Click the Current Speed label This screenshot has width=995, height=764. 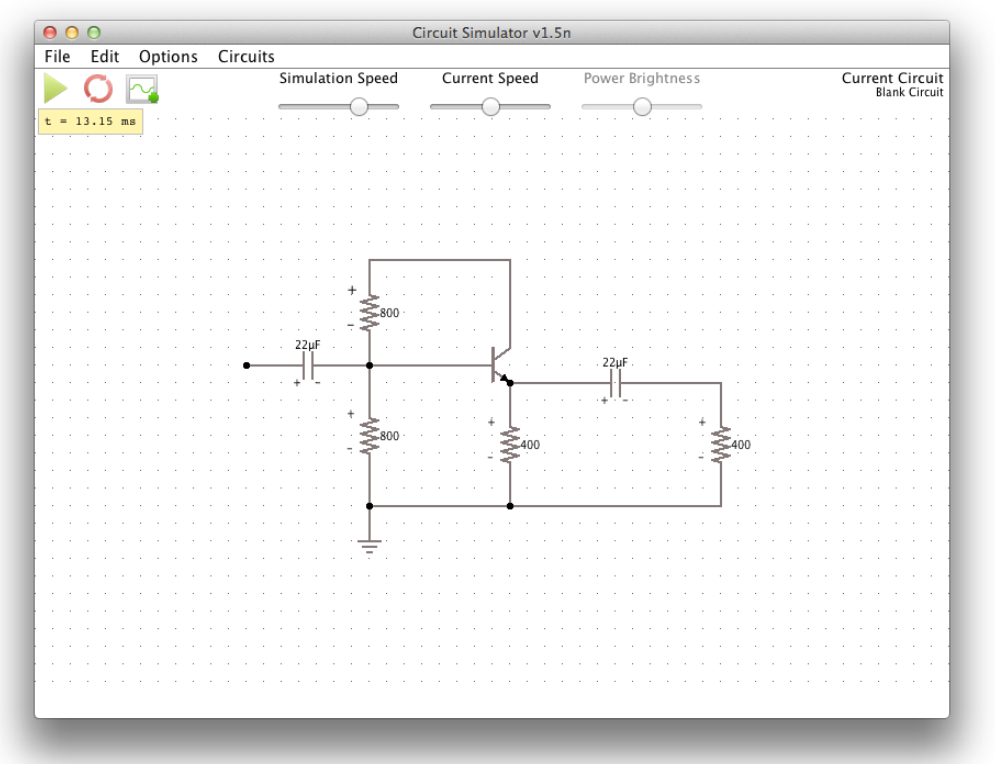pyautogui.click(x=490, y=78)
